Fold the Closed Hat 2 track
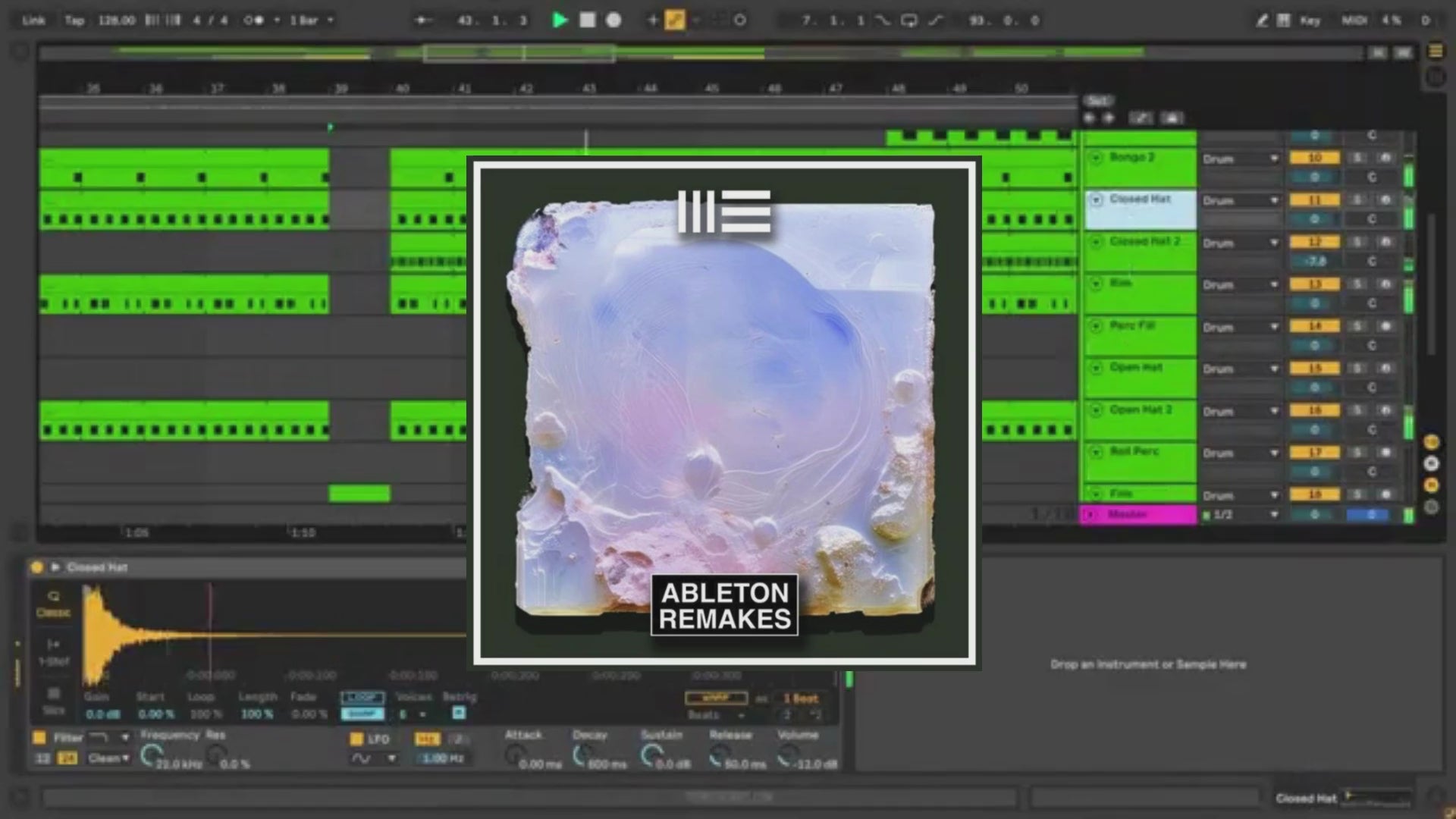The width and height of the screenshot is (1456, 819). (1096, 242)
